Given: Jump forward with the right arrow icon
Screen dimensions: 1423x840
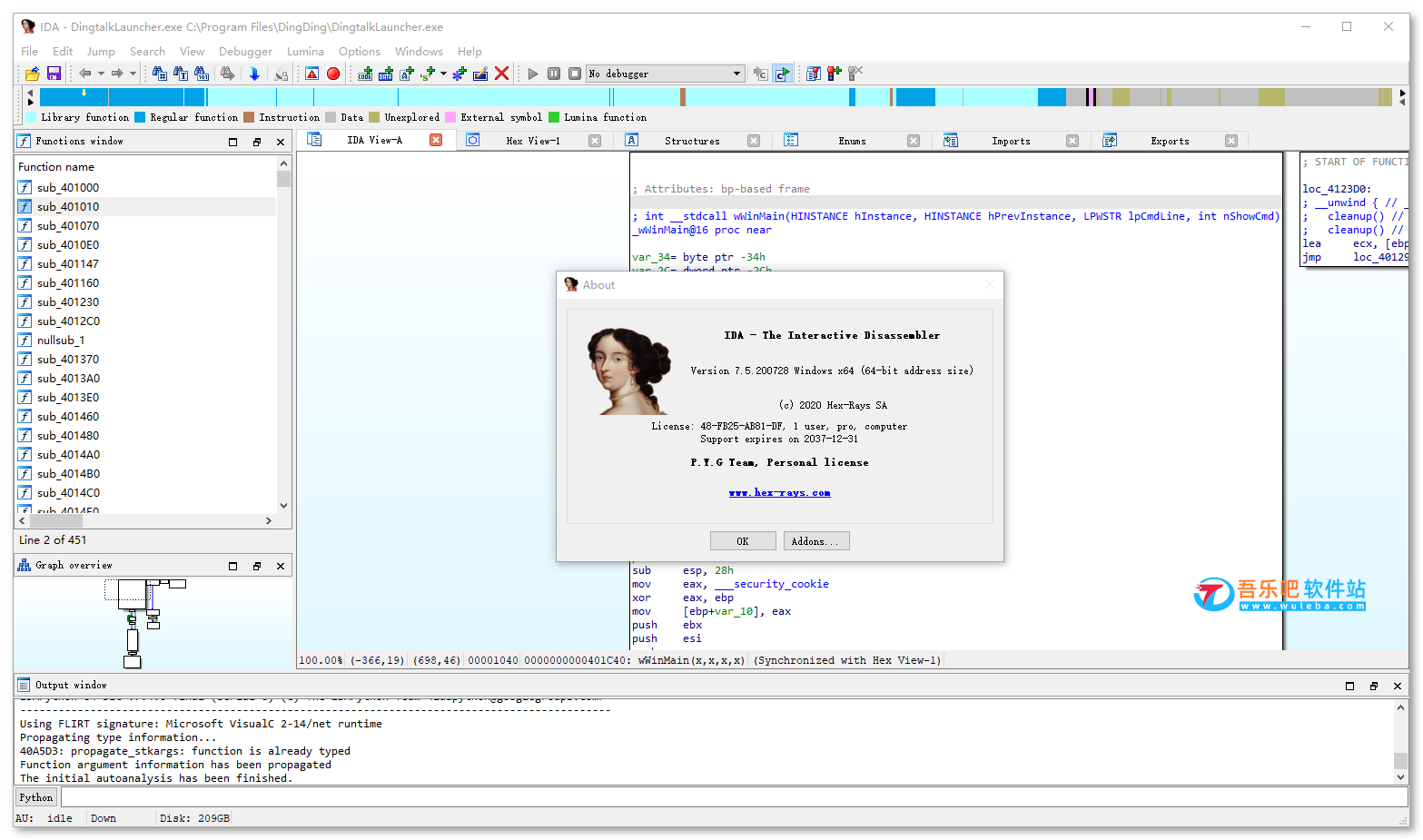Looking at the screenshot, I should coord(117,74).
